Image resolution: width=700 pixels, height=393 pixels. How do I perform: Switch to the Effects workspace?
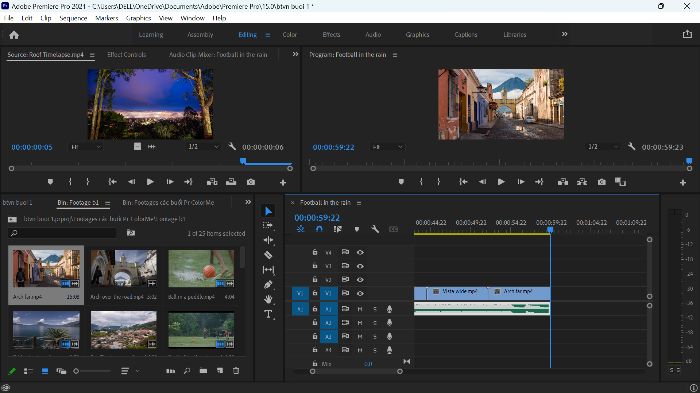pos(331,34)
